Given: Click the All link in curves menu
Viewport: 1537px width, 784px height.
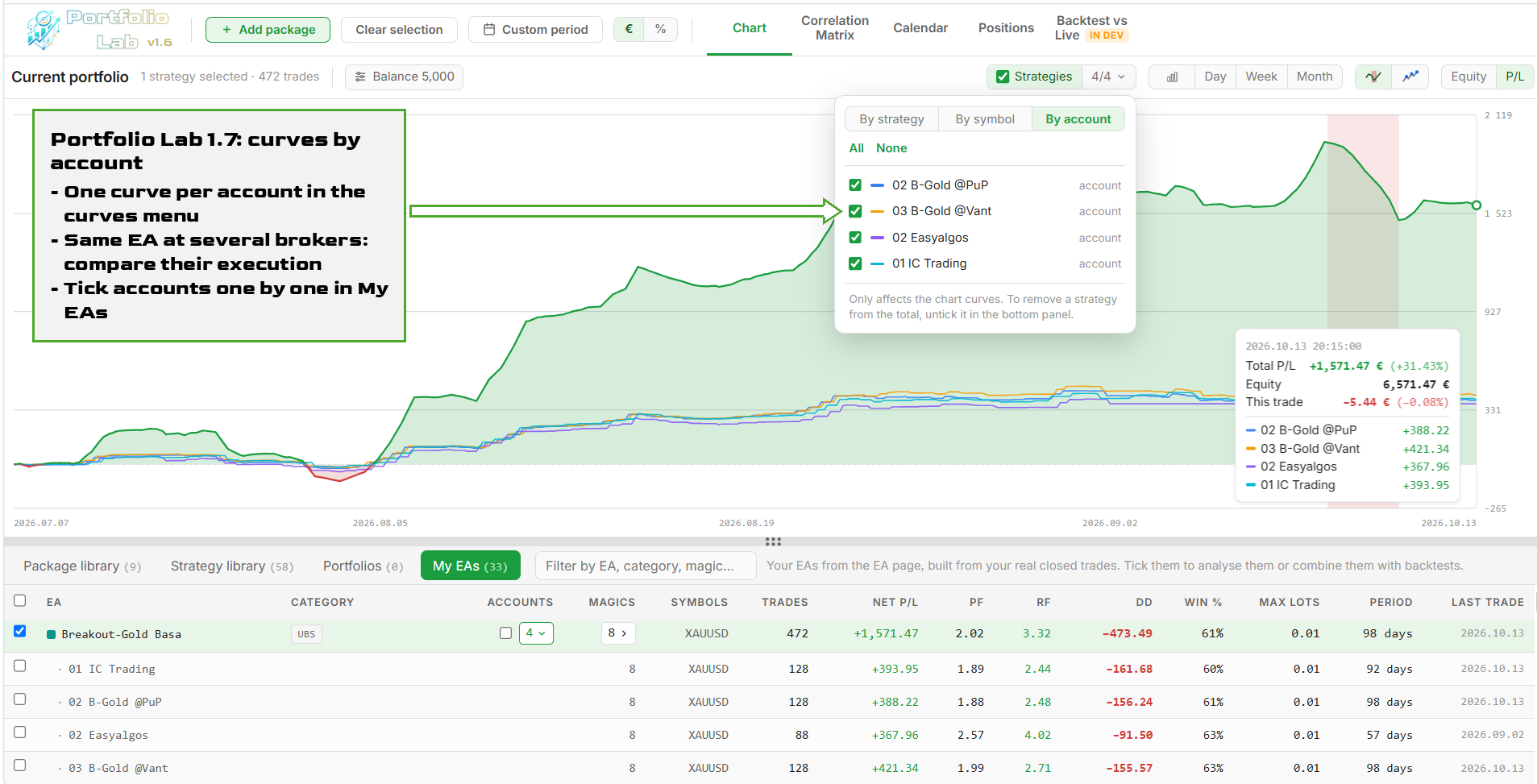Looking at the screenshot, I should coord(856,148).
